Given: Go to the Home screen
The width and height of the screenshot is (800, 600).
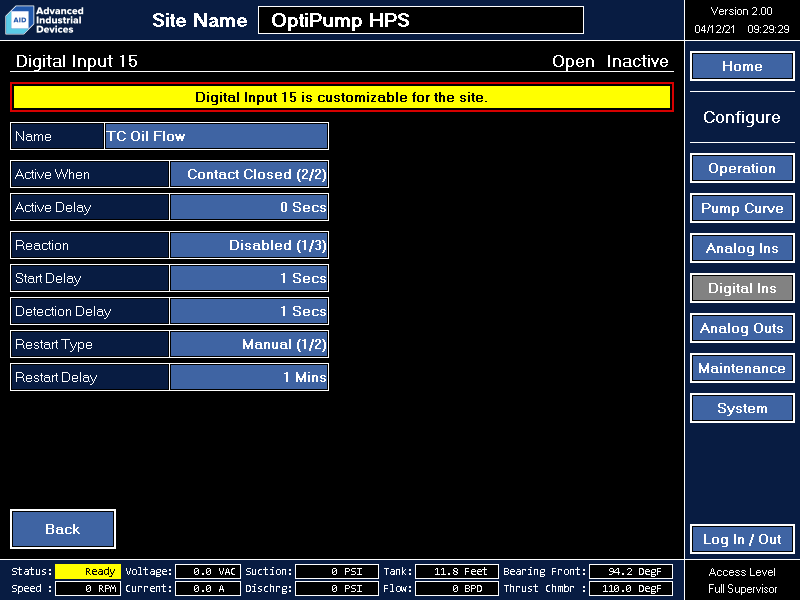Looking at the screenshot, I should pyautogui.click(x=742, y=66).
